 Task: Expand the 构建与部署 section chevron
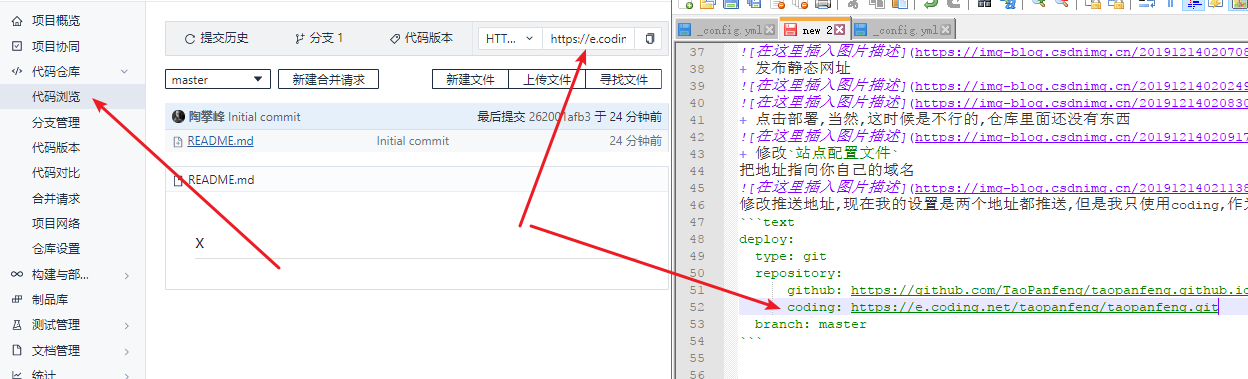pos(127,275)
